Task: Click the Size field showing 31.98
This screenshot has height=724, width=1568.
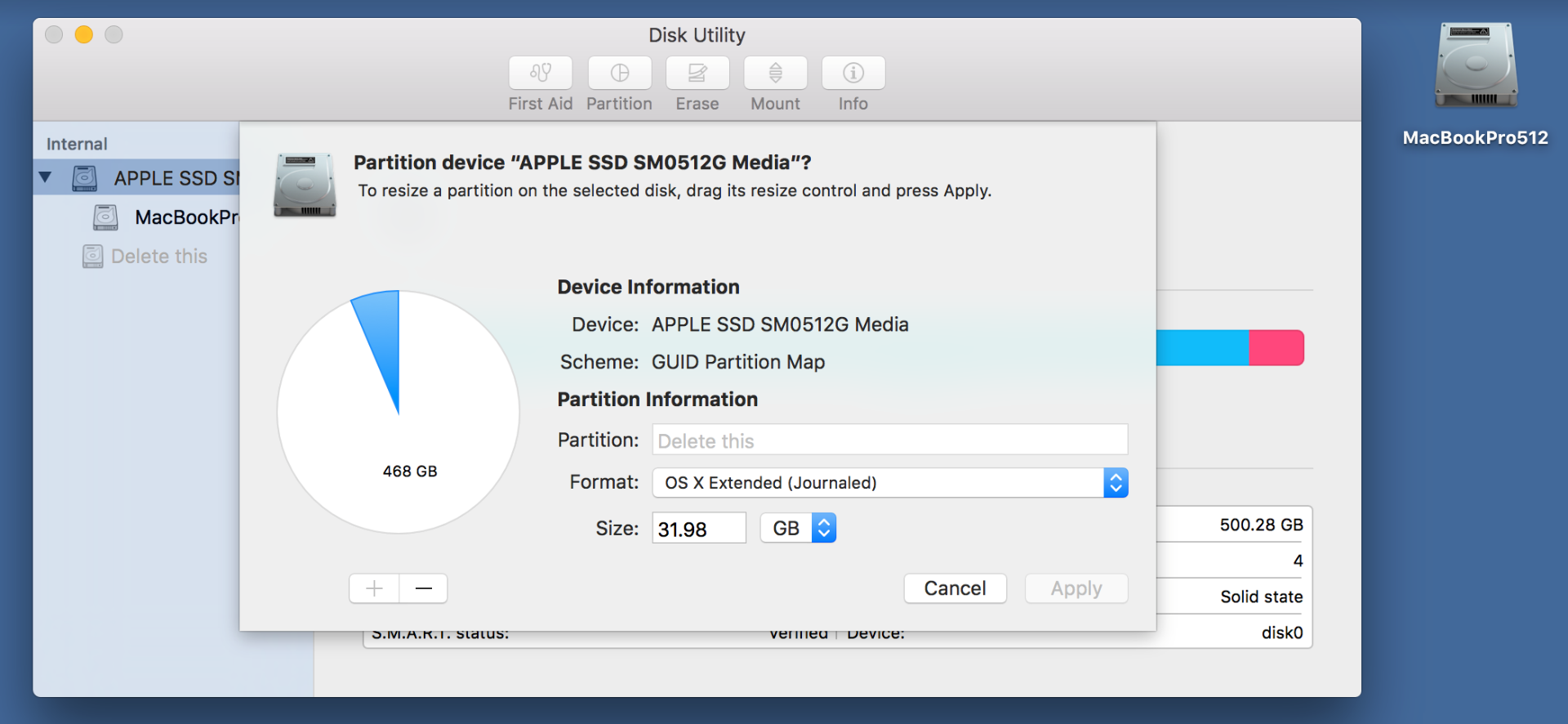Action: click(x=699, y=528)
